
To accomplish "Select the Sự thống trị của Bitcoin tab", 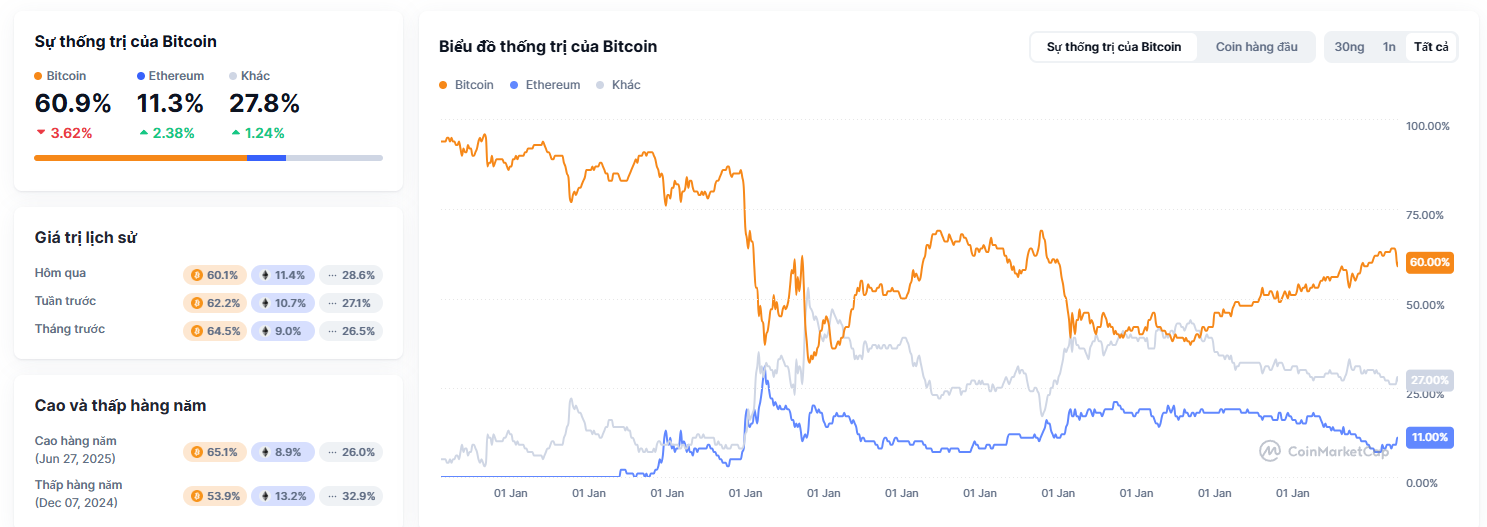I will coord(1114,47).
